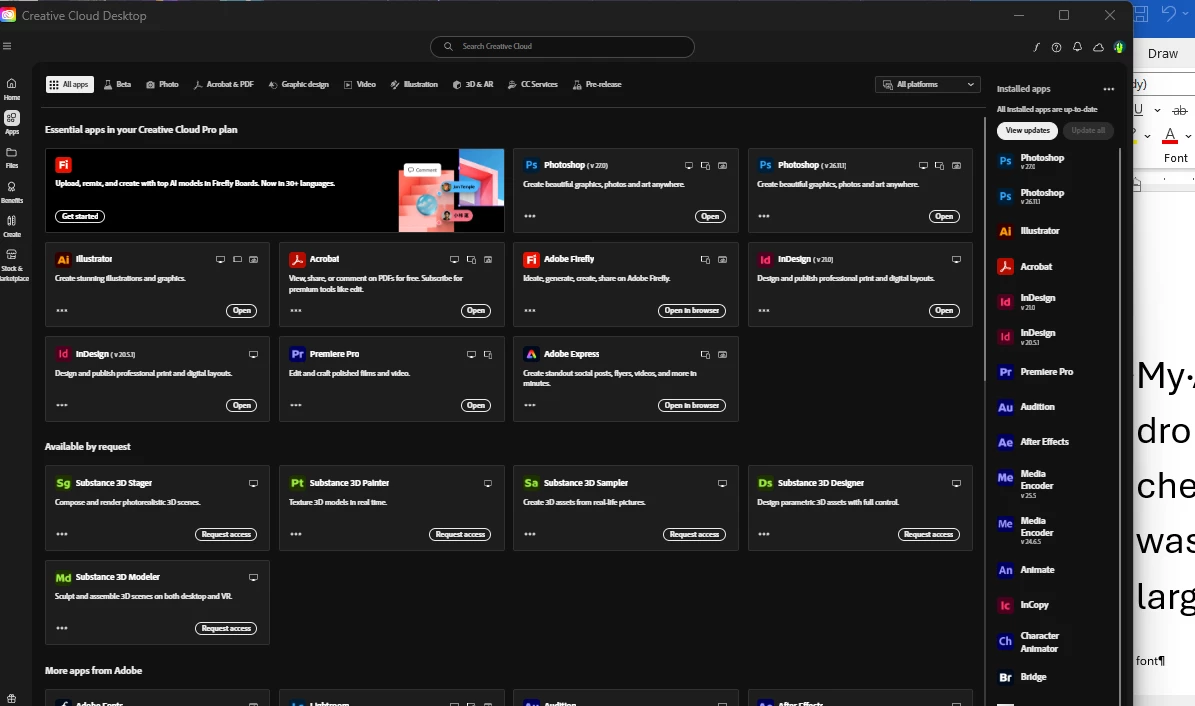Switch to CC Services tab
The image size is (1195, 706).
[533, 85]
